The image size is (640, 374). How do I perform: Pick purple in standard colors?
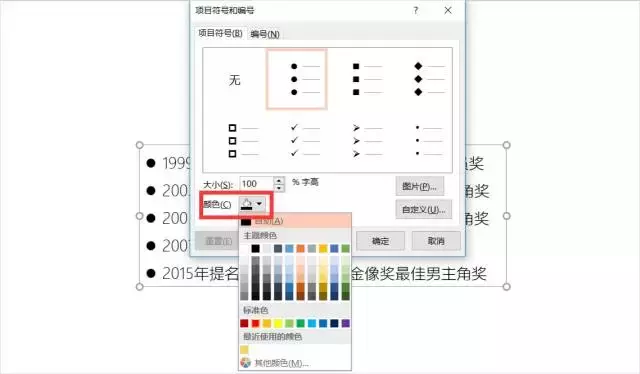345,323
